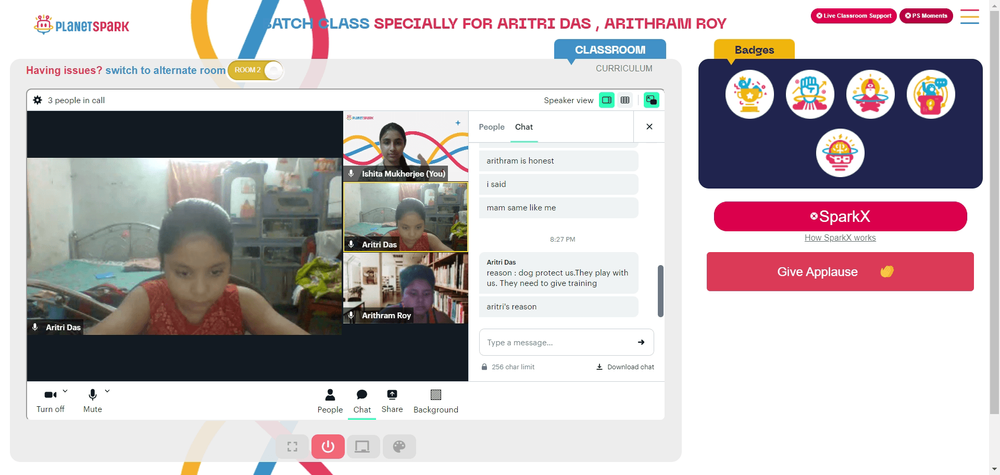This screenshot has height=475, width=1000.
Task: Click the 'i said' chat message
Action: [559, 184]
